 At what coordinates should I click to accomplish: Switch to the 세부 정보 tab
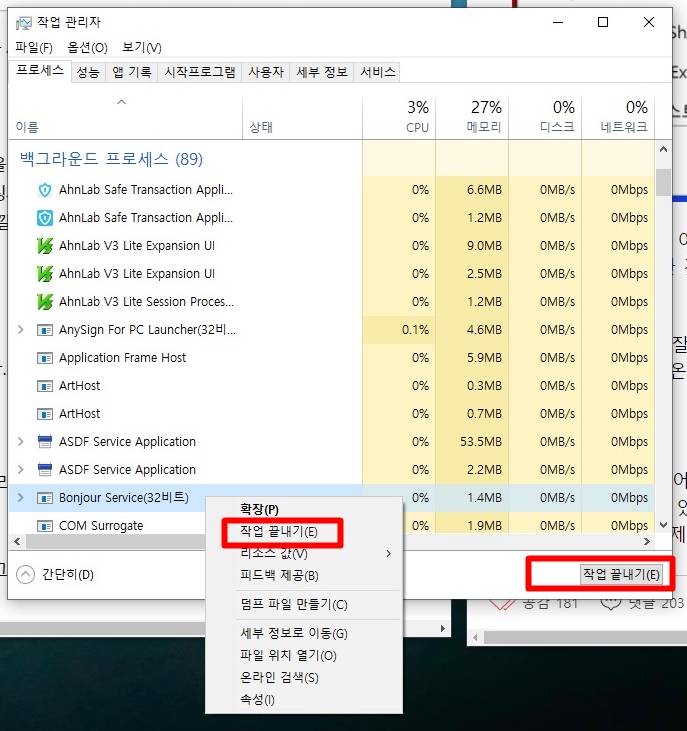[322, 72]
